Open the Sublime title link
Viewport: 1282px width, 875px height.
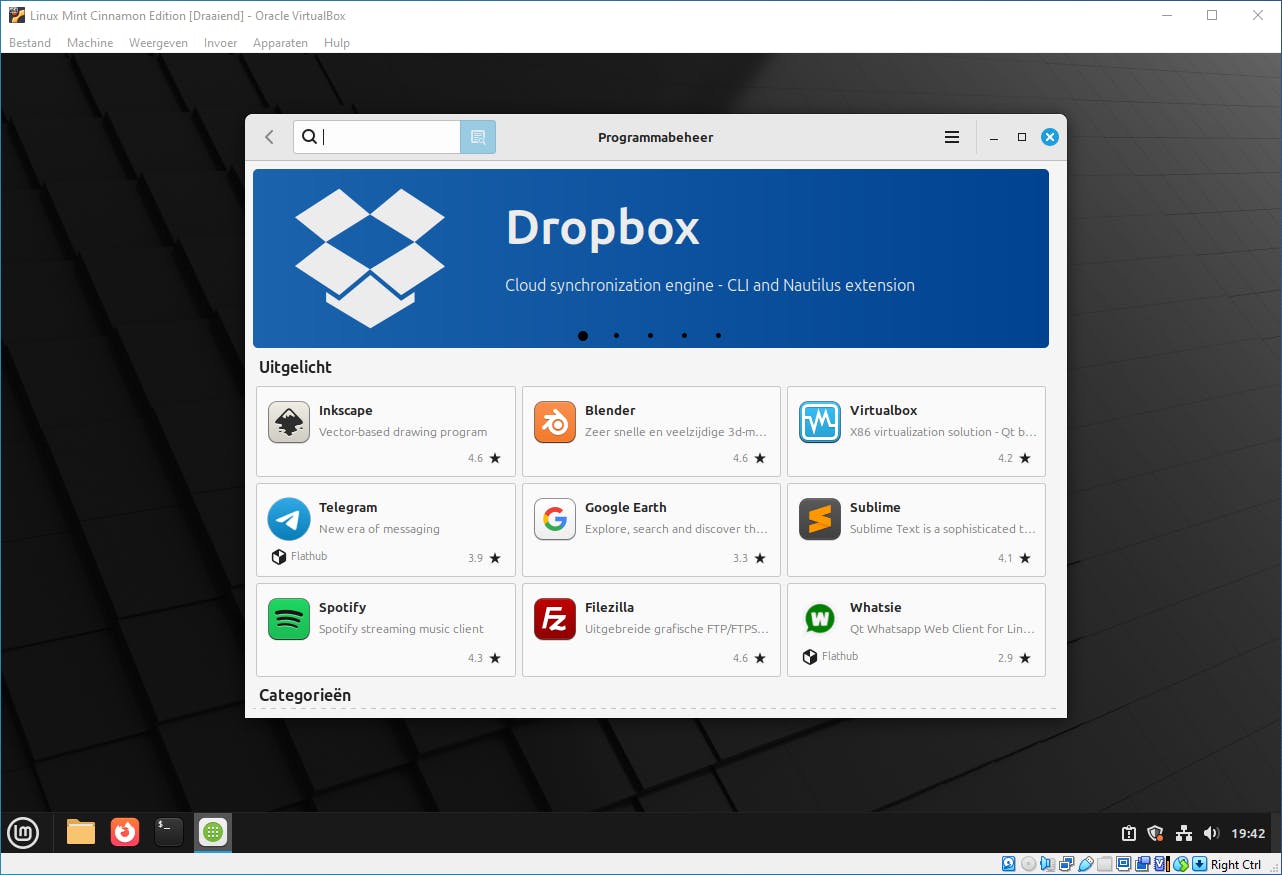coord(875,508)
